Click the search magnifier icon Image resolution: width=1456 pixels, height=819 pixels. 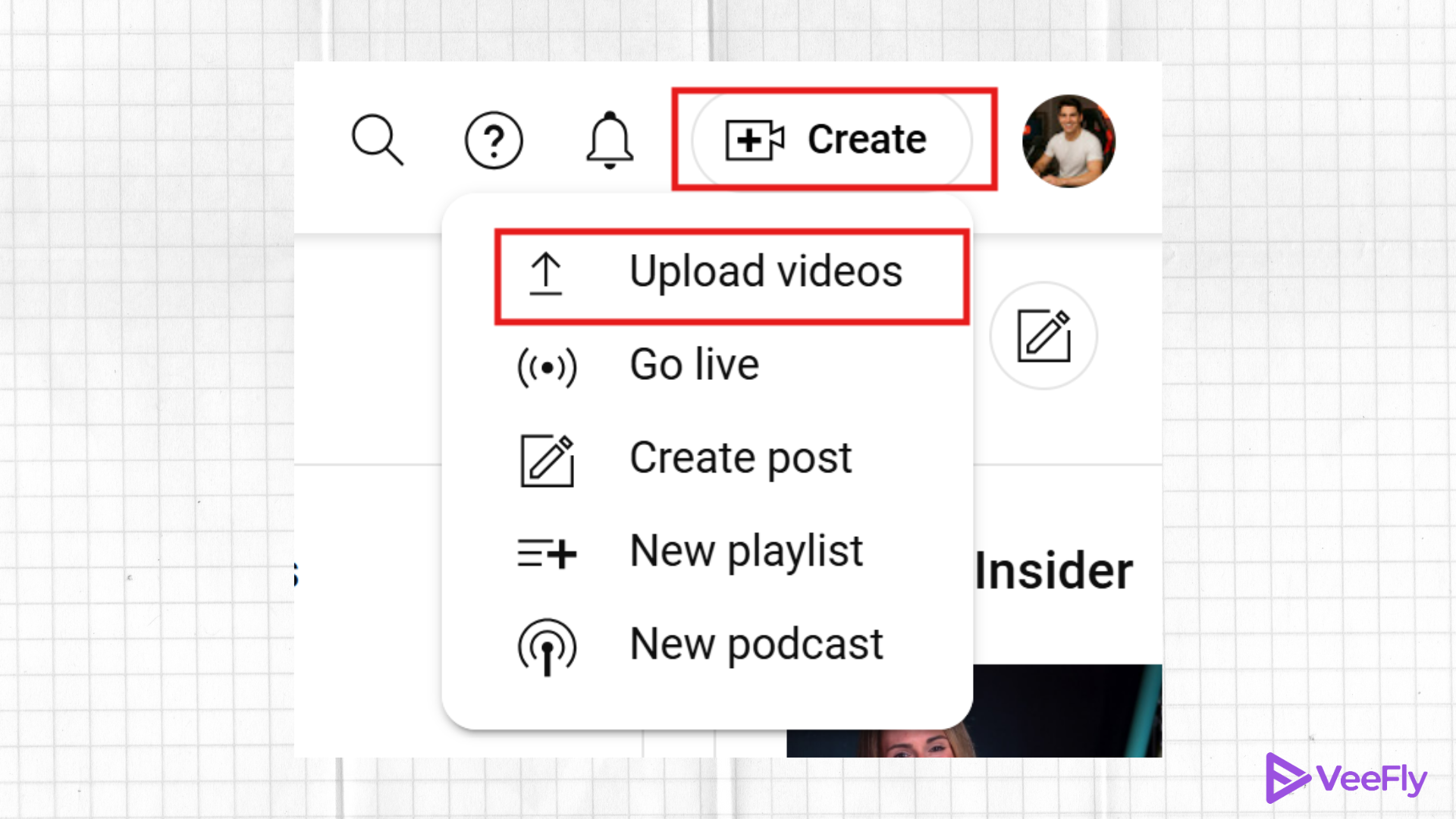click(x=378, y=140)
